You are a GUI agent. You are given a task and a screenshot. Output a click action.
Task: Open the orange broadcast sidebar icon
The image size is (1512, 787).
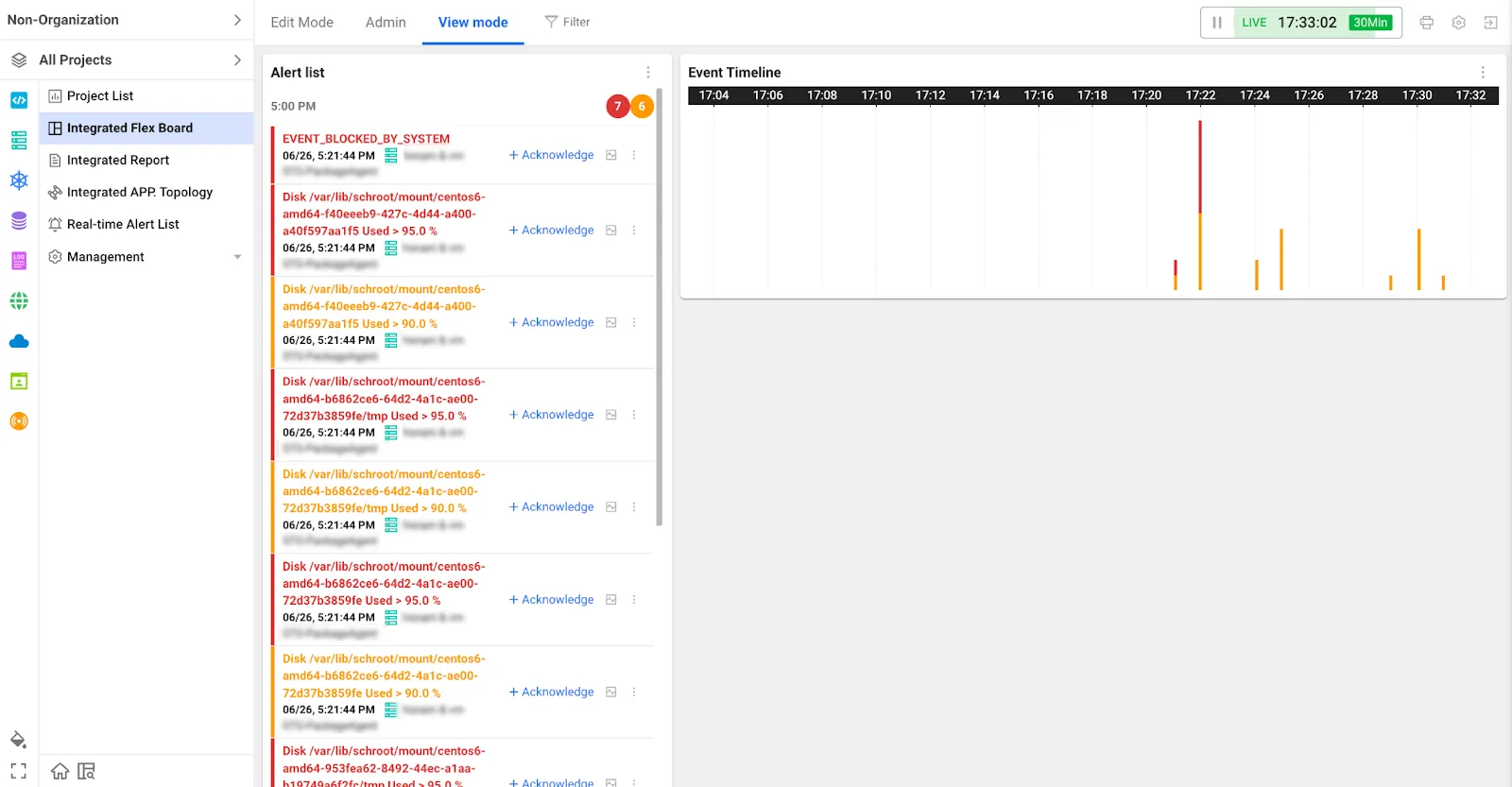pyautogui.click(x=19, y=421)
